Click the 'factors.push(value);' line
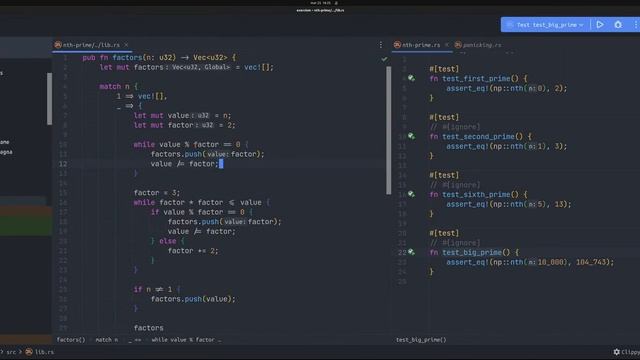Viewport: 640px width, 360px height. [x=193, y=299]
